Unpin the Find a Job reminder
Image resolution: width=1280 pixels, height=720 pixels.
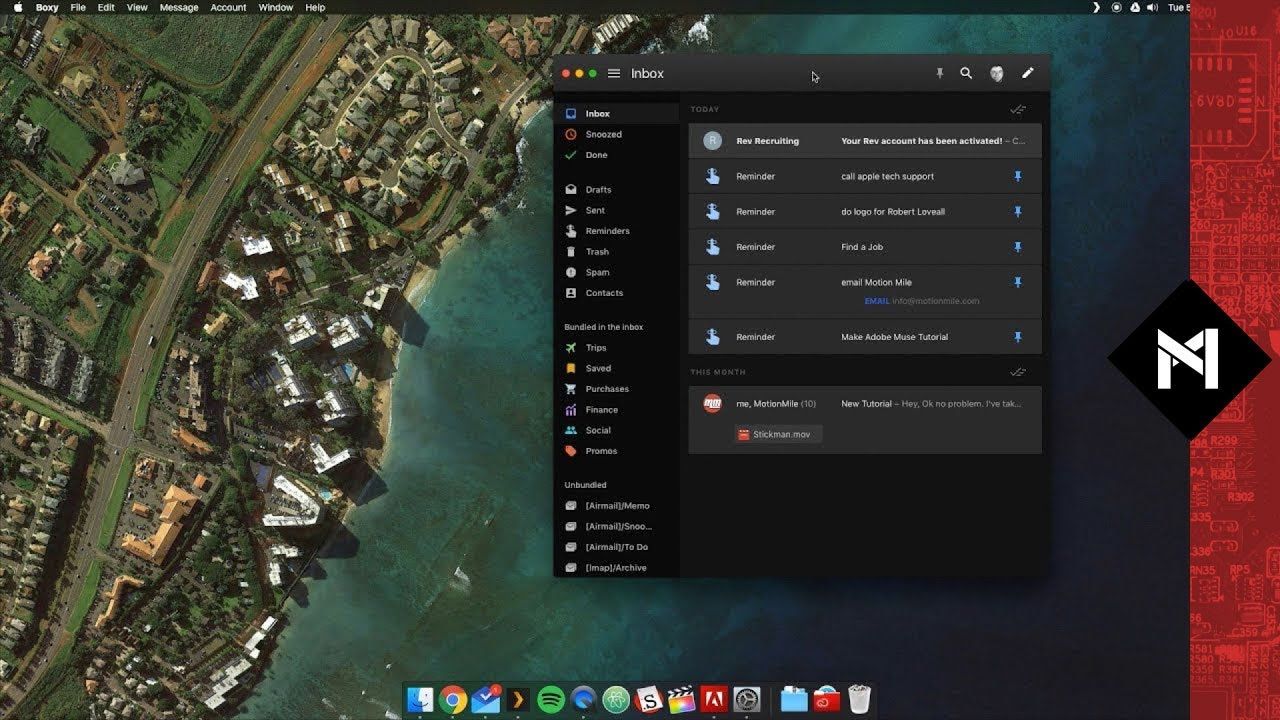tap(1018, 247)
